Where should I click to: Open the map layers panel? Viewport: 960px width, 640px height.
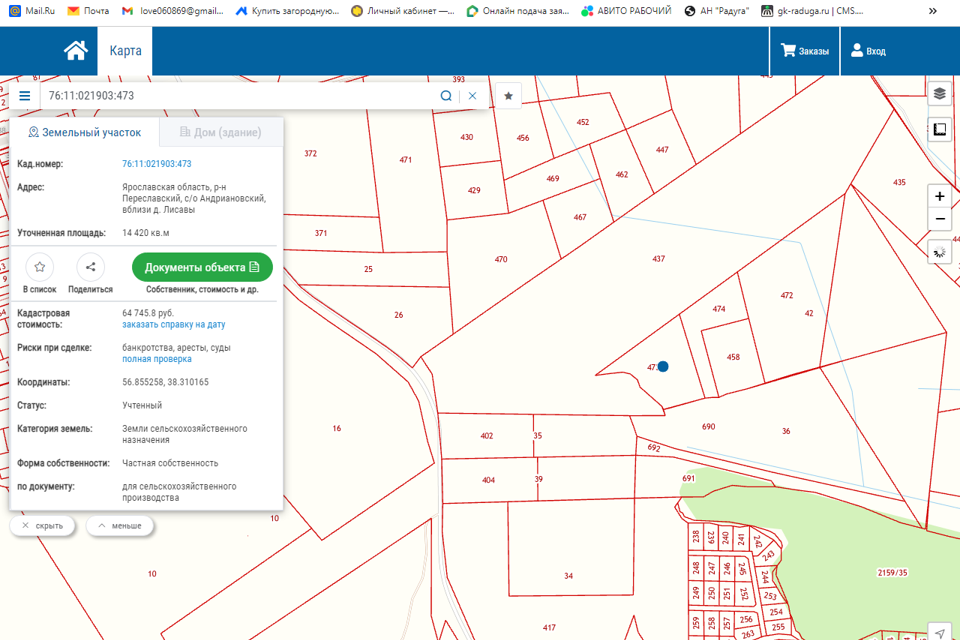(939, 93)
